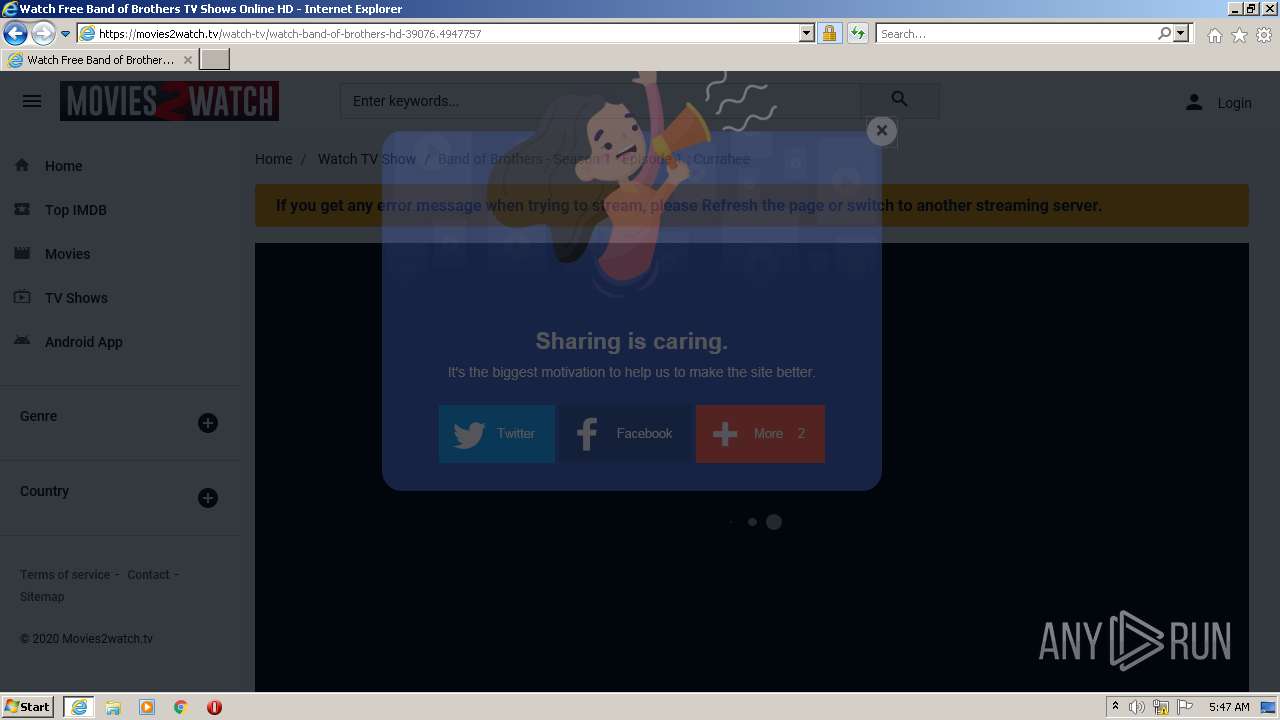Open Opera from taskbar
The image size is (1280, 720).
[x=214, y=707]
